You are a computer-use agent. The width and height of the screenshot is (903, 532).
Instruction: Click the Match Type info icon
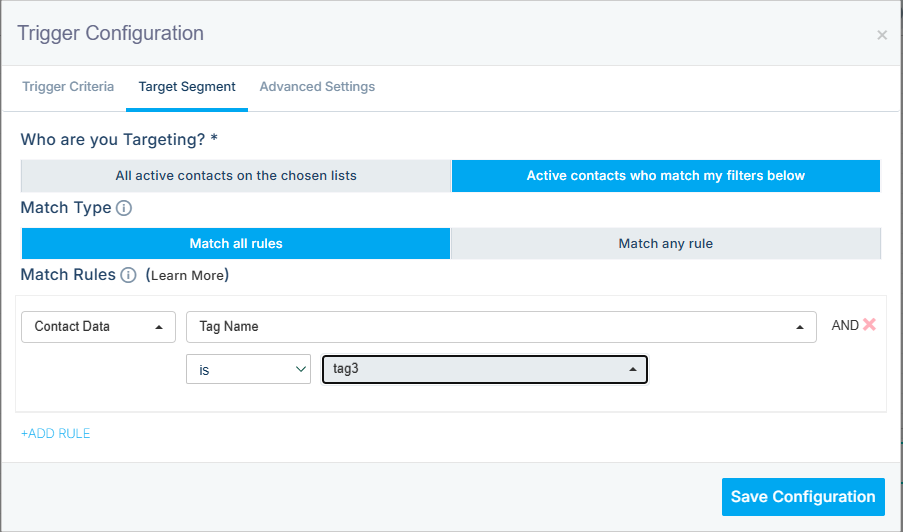pos(124,209)
